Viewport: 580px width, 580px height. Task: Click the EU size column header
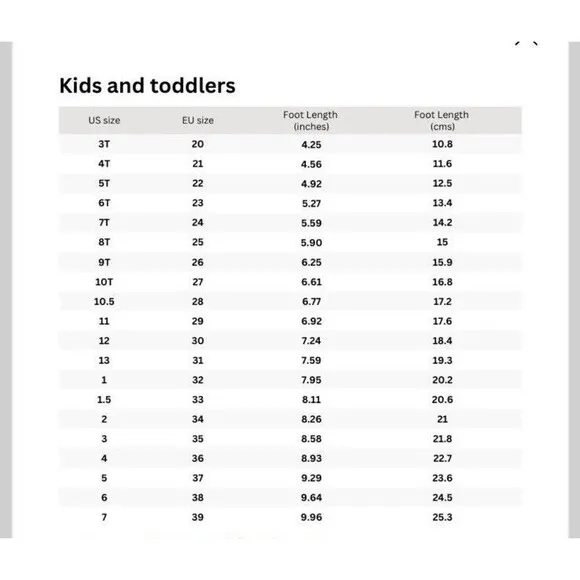(x=198, y=121)
